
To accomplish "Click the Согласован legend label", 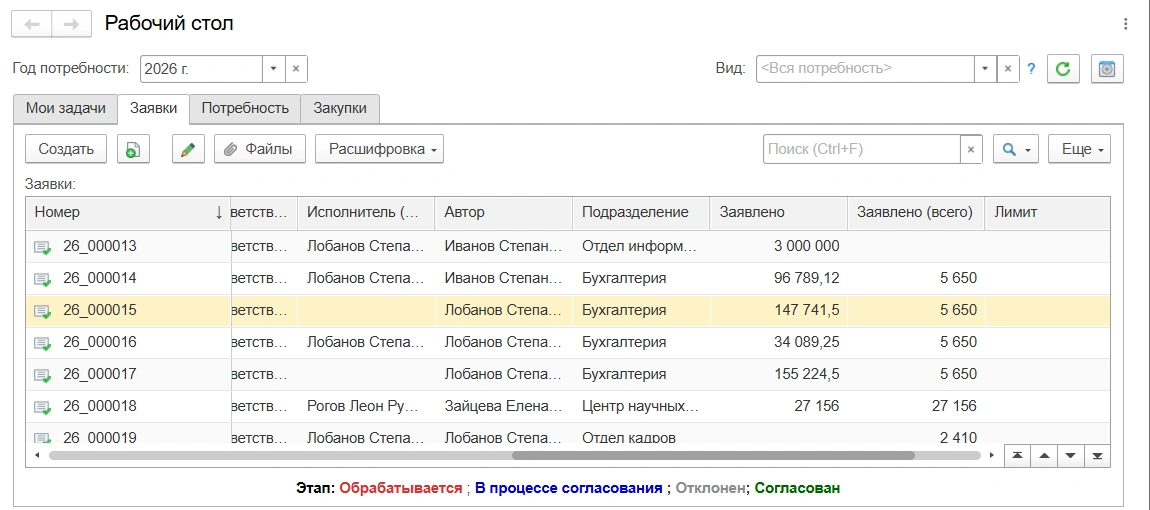I will click(797, 487).
